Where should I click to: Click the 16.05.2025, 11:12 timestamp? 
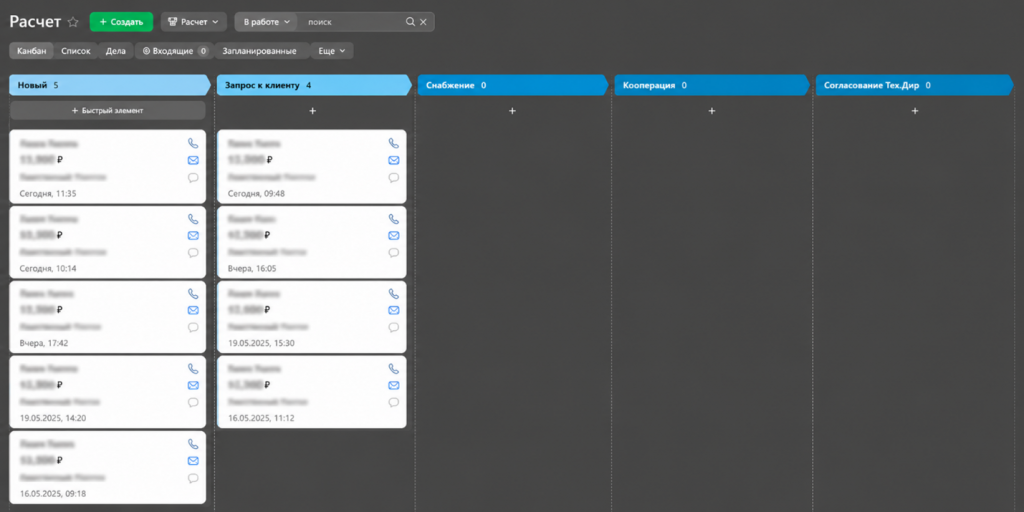tap(261, 418)
